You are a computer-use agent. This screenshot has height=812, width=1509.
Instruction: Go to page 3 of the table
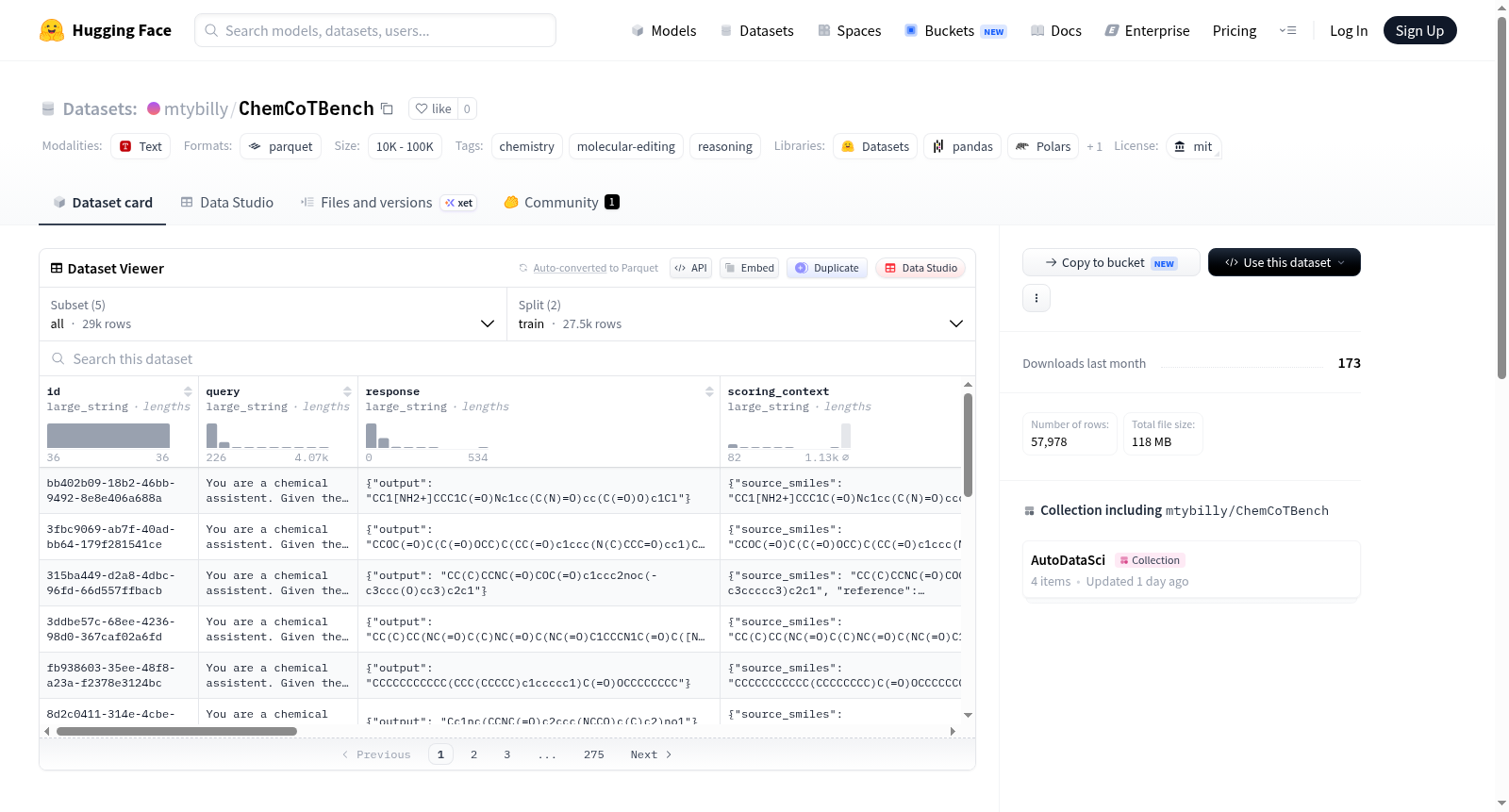(506, 754)
